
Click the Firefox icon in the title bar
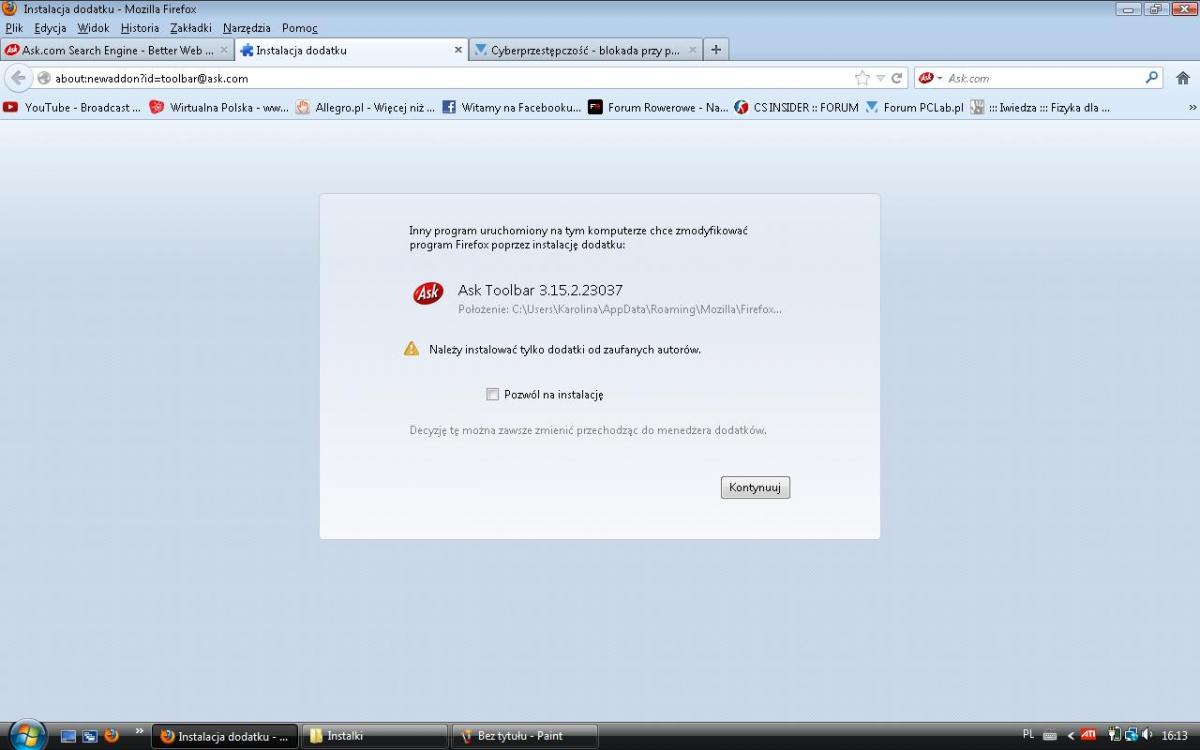tap(10, 9)
